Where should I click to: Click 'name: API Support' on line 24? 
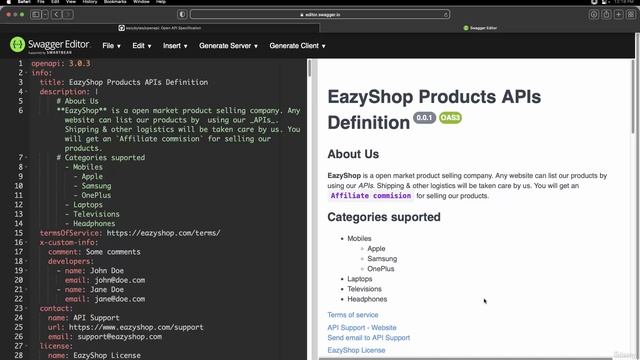pos(84,318)
